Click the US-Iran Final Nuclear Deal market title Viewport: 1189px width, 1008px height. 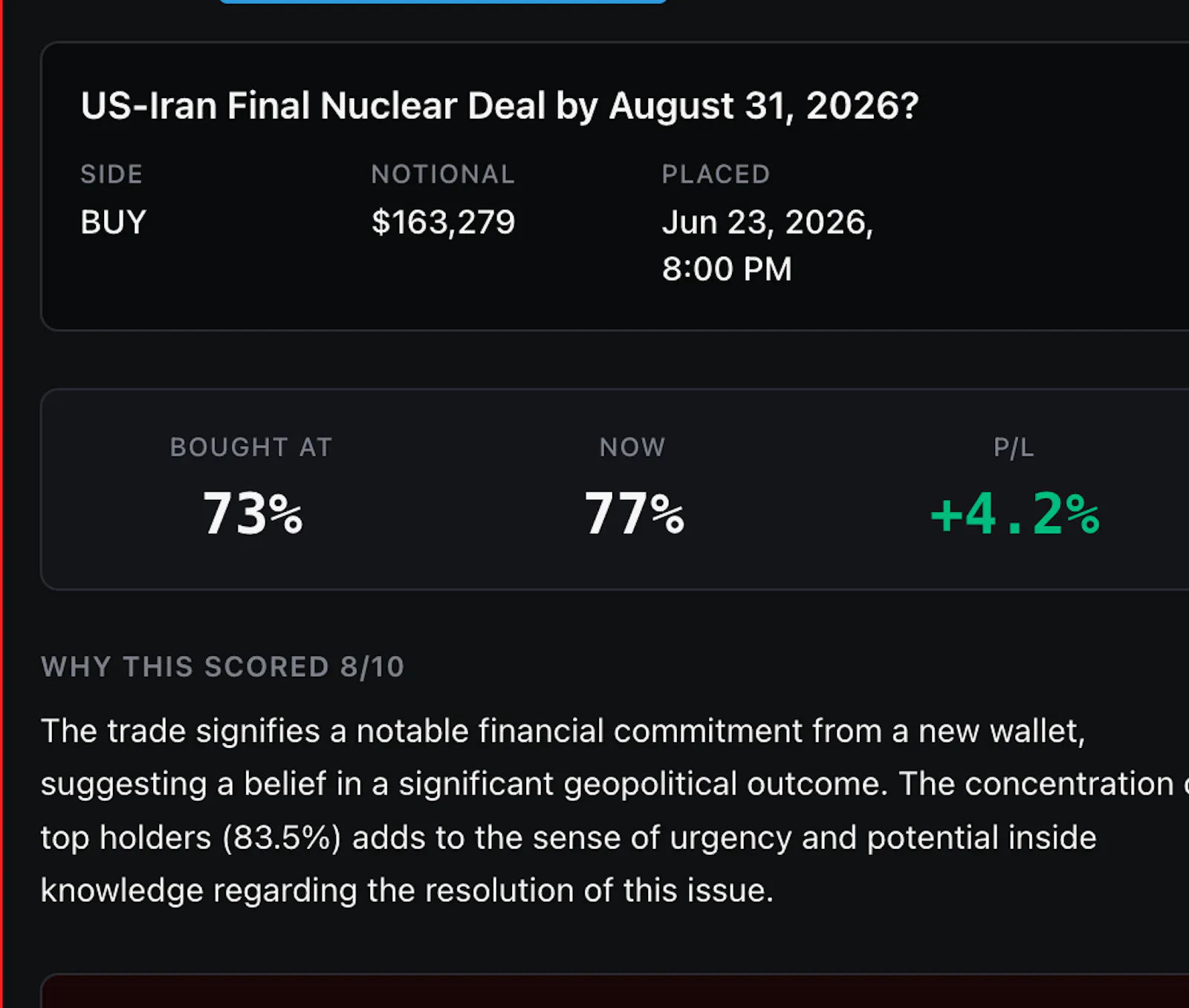(x=499, y=105)
